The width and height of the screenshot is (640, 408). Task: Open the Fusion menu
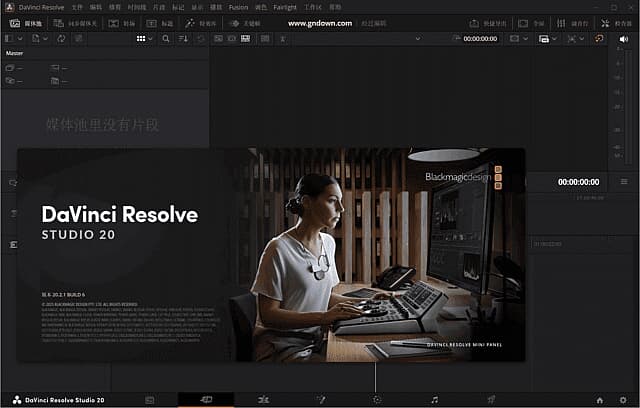coord(238,7)
